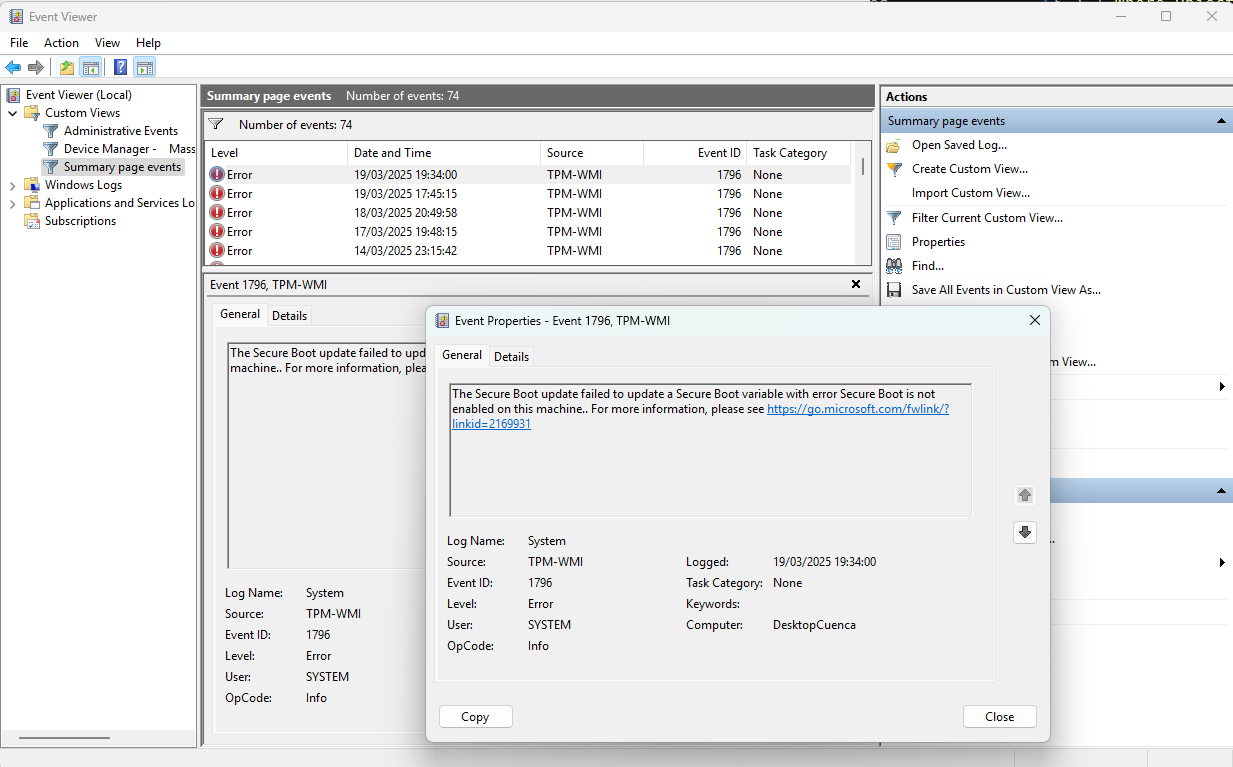Click the Error icon on the 19/03/2025 19:34:00 row
This screenshot has width=1233, height=767.
pyautogui.click(x=217, y=174)
